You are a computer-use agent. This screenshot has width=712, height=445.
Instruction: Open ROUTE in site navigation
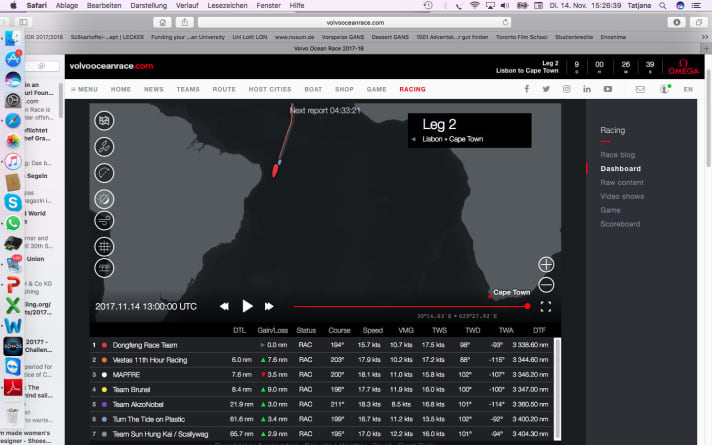click(x=224, y=89)
